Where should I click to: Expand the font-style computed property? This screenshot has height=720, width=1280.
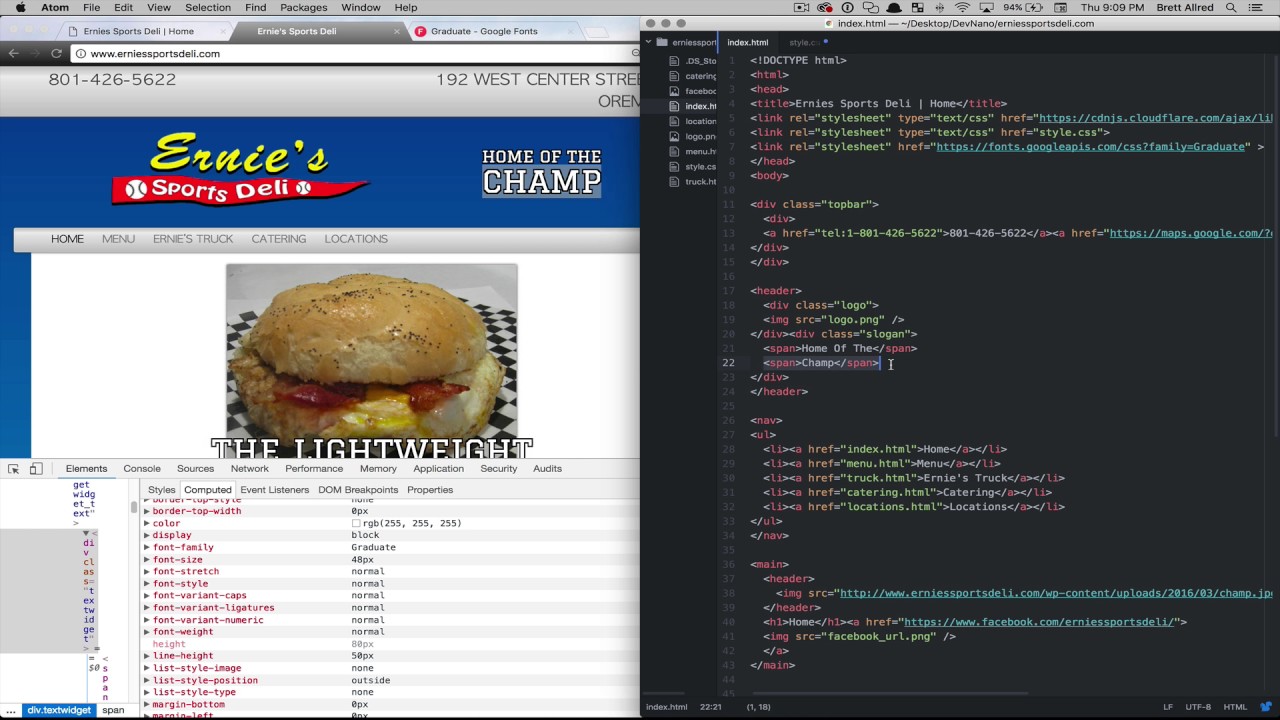147,584
